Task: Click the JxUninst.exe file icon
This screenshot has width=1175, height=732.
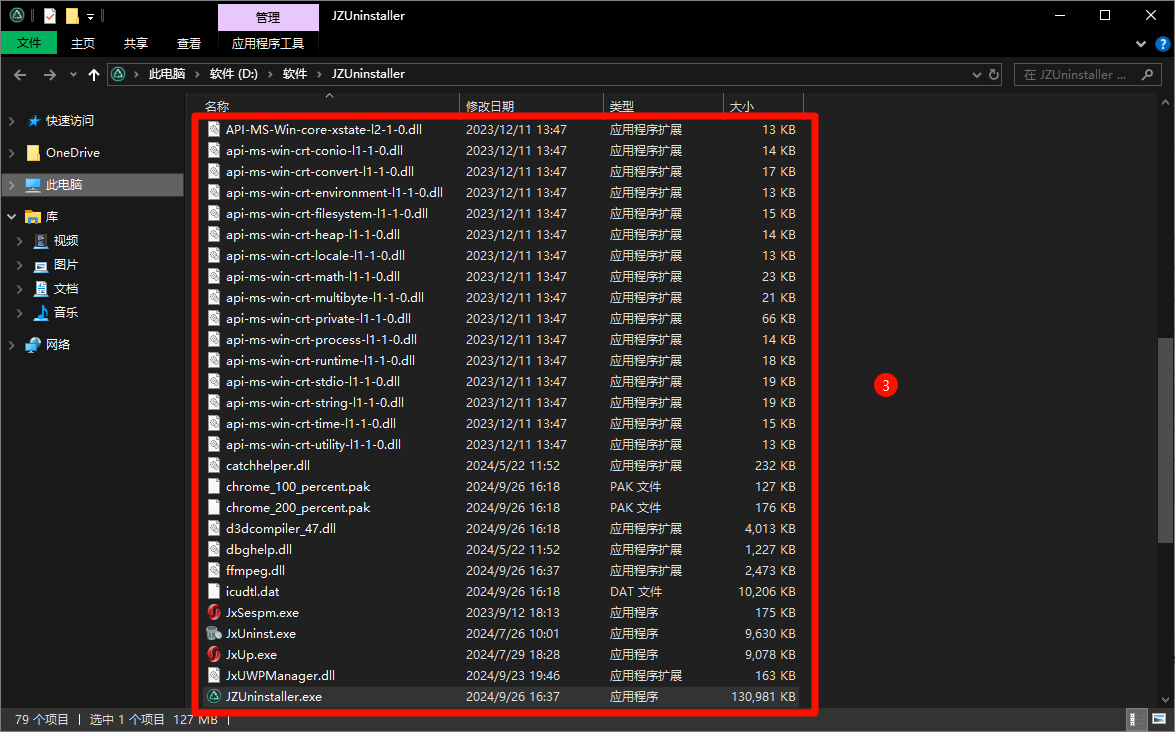Action: (214, 633)
